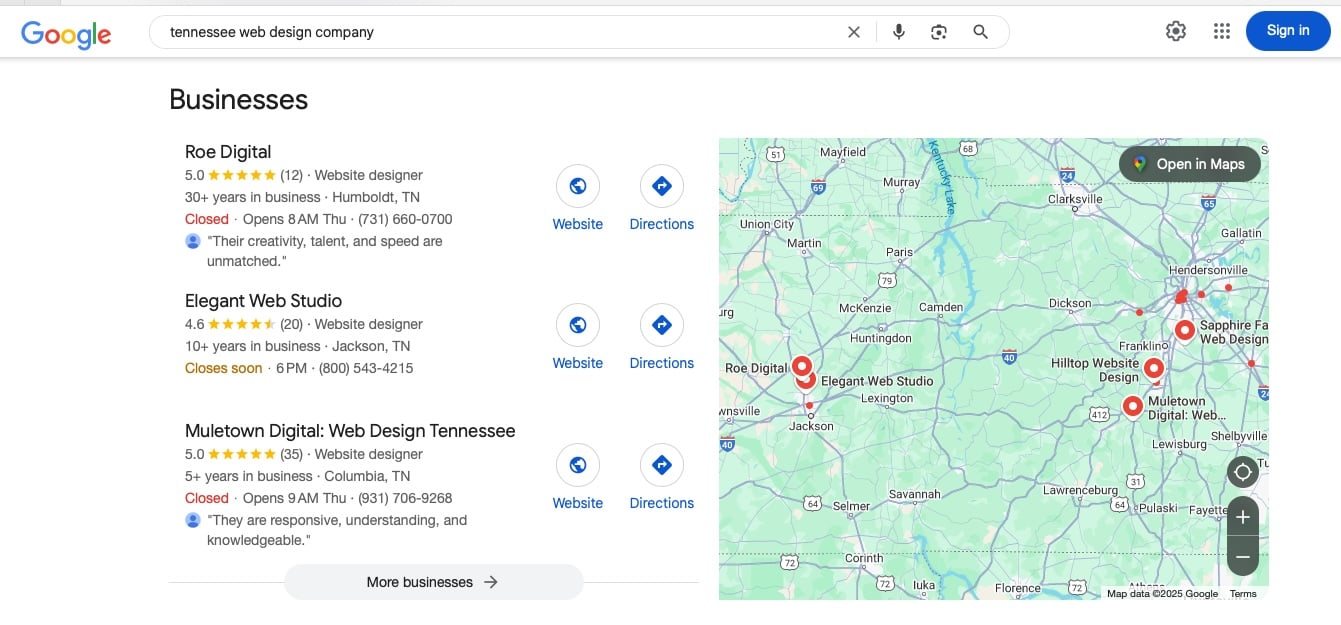The width and height of the screenshot is (1341, 625).
Task: Activate voice search with the microphone icon
Action: [x=898, y=31]
